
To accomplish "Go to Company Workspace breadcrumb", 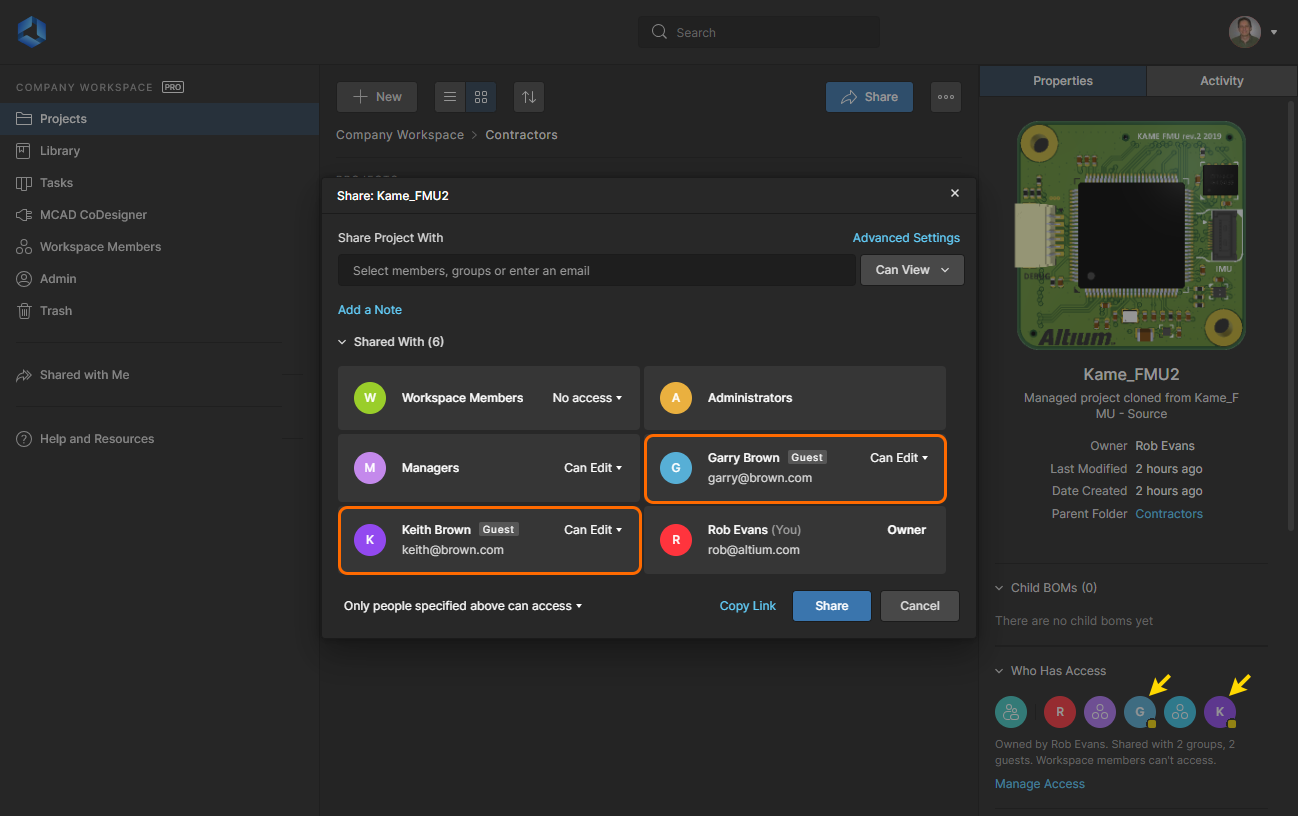I will click(400, 135).
